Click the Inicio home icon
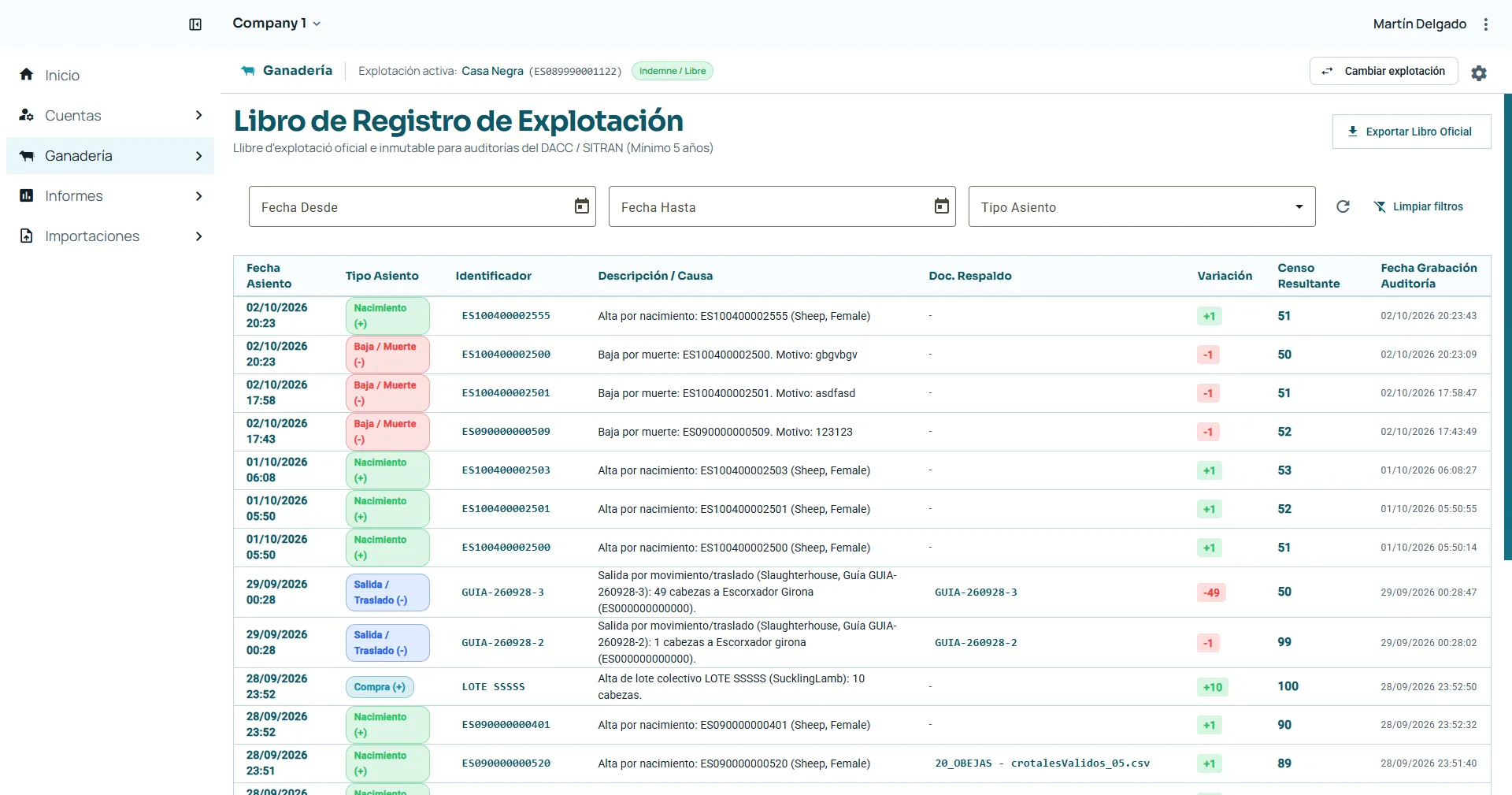This screenshot has height=795, width=1512. (26, 74)
